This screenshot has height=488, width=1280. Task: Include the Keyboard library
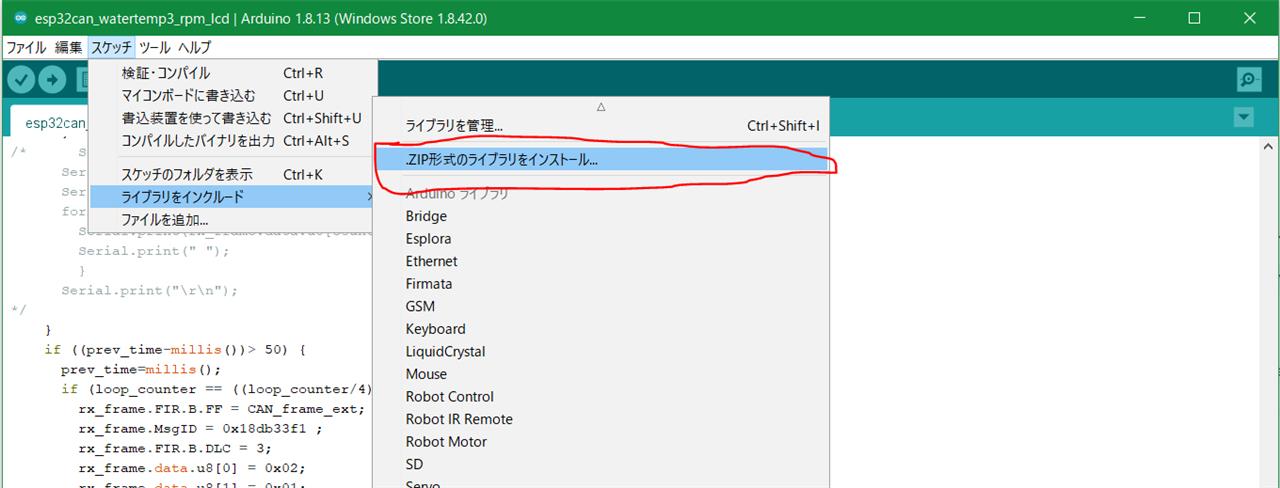601,329
